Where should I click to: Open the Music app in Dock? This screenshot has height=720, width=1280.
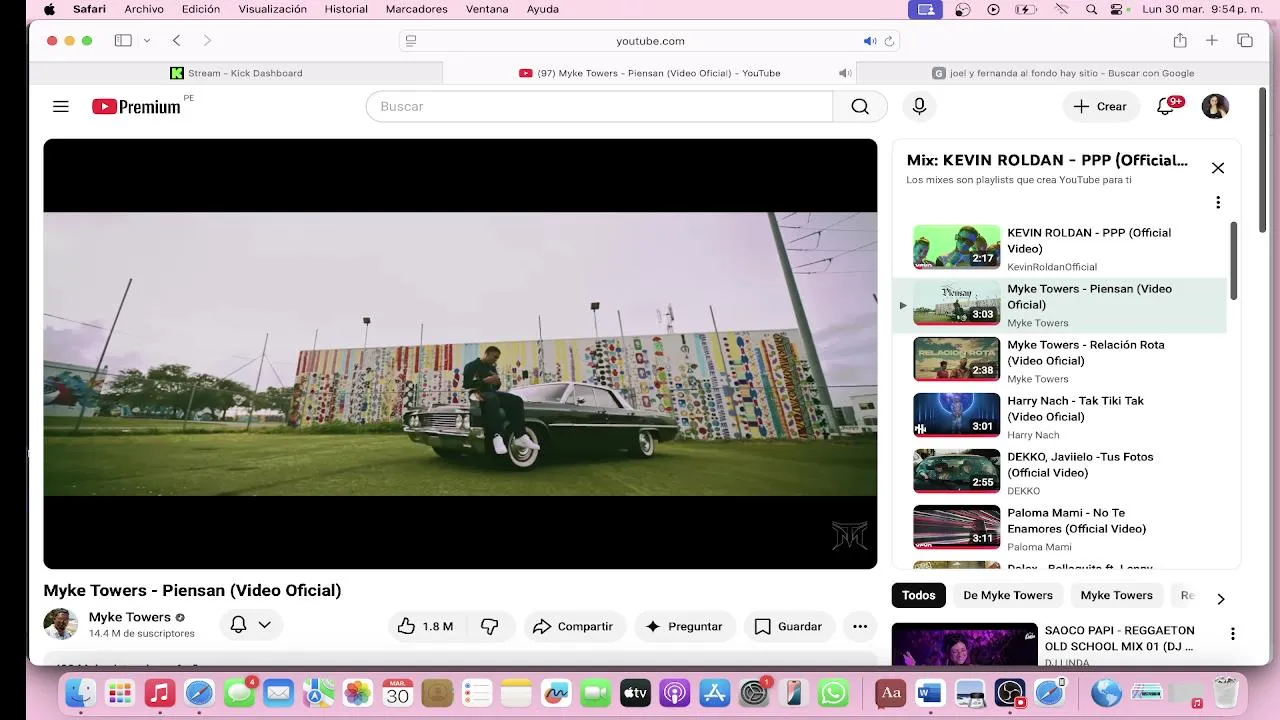(x=159, y=693)
